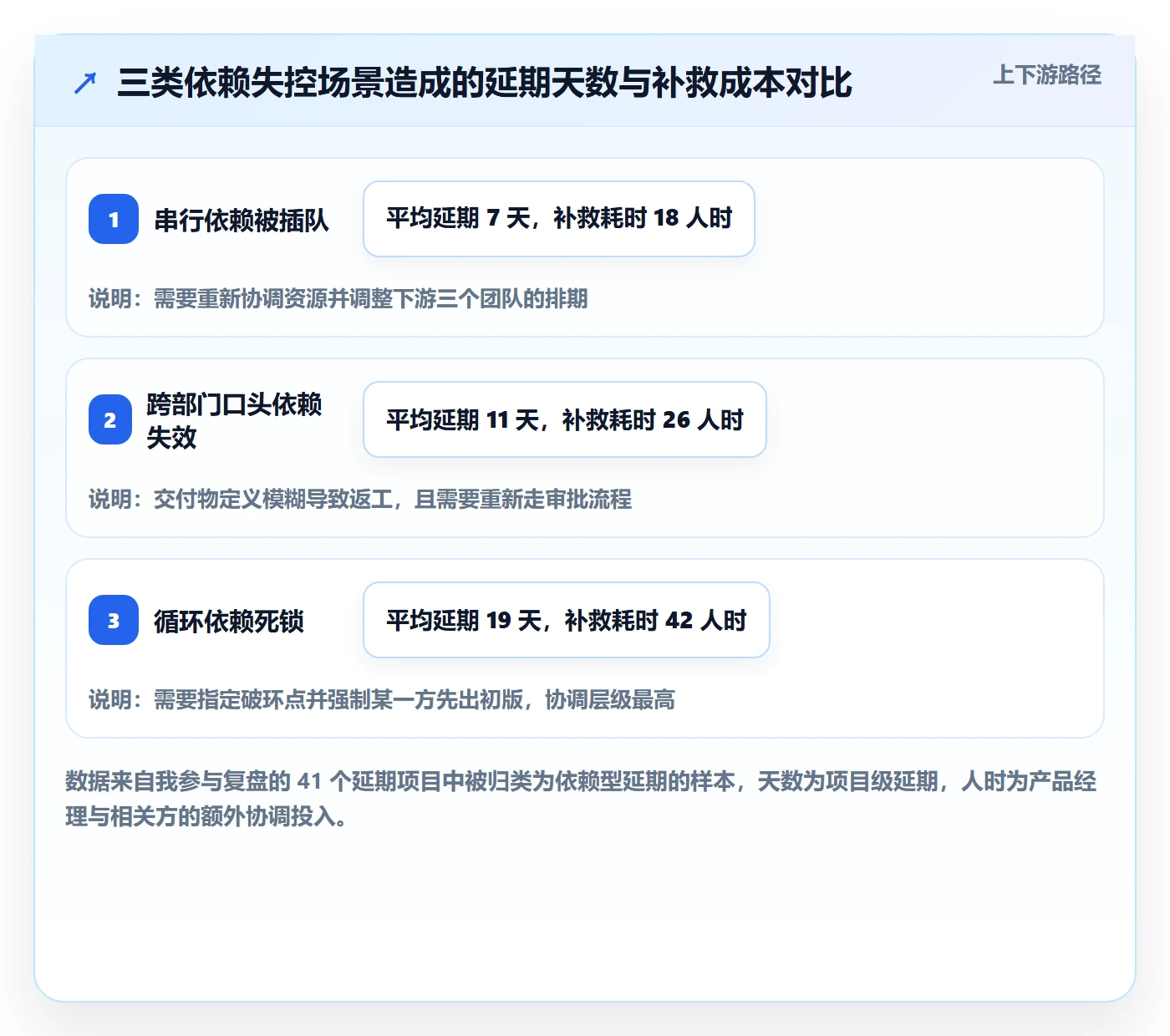Image resolution: width=1170 pixels, height=1036 pixels.
Task: Click the pill 平均延期 7 天，补救耗时 18 人时
Action: (559, 219)
